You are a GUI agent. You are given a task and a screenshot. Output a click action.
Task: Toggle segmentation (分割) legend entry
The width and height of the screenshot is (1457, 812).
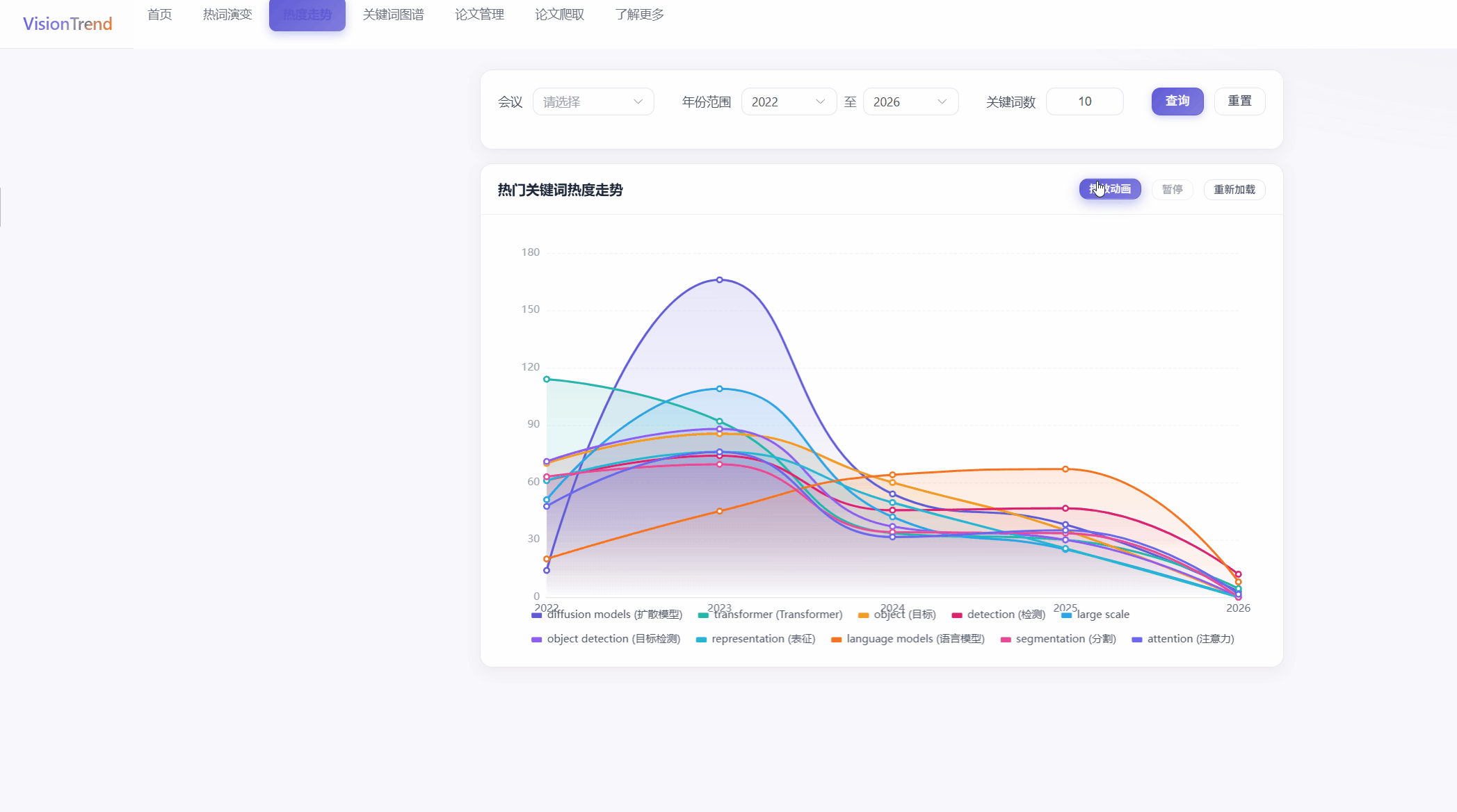(x=1058, y=639)
